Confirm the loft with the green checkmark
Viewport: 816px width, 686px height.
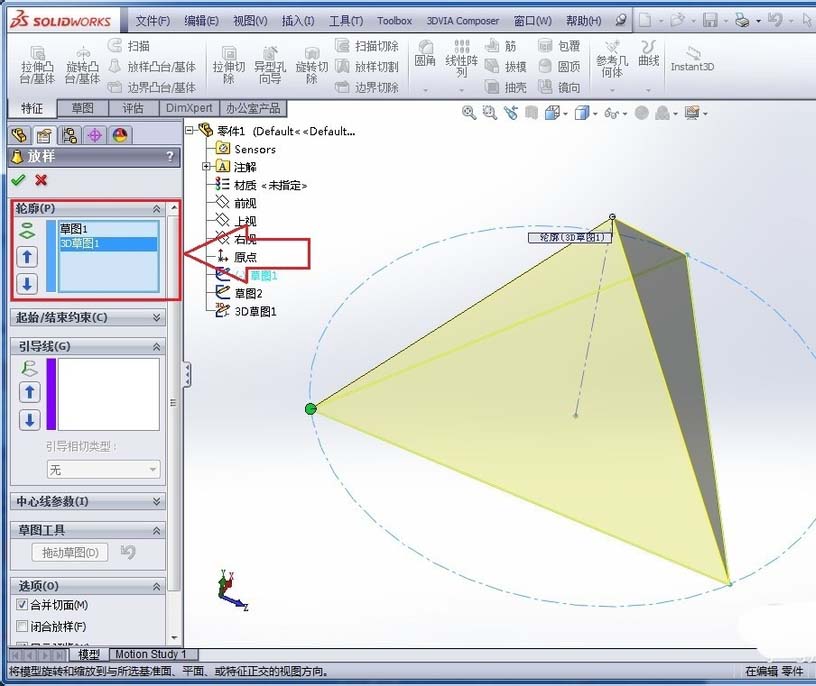(x=18, y=181)
